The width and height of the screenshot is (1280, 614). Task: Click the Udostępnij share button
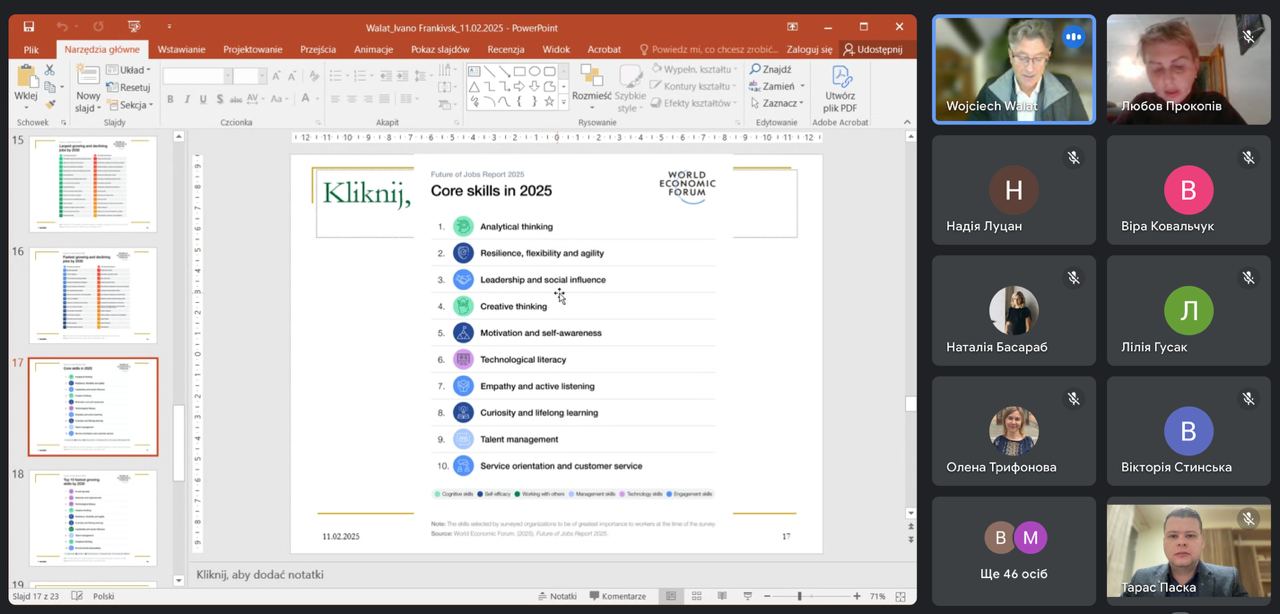tap(872, 49)
